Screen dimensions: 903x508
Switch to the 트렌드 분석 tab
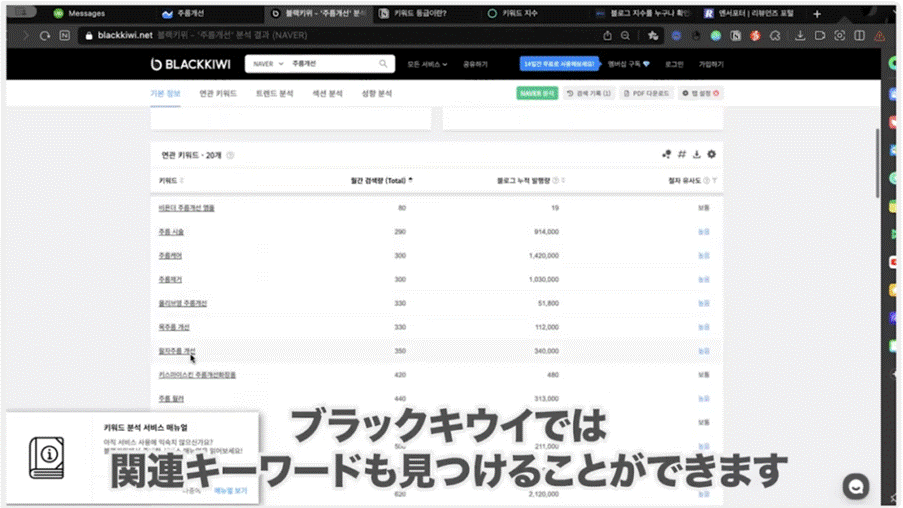coord(274,93)
